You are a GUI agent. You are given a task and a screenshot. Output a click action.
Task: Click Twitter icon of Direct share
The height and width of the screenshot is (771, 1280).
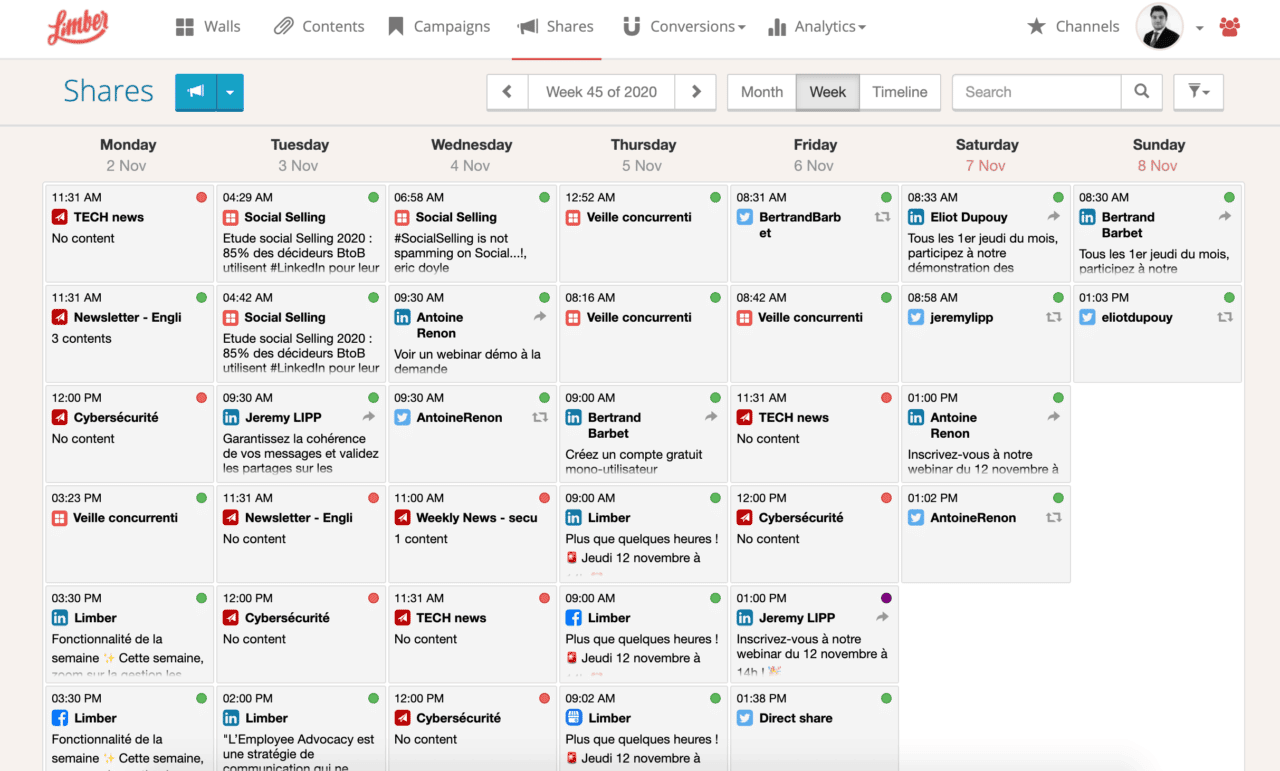click(745, 718)
